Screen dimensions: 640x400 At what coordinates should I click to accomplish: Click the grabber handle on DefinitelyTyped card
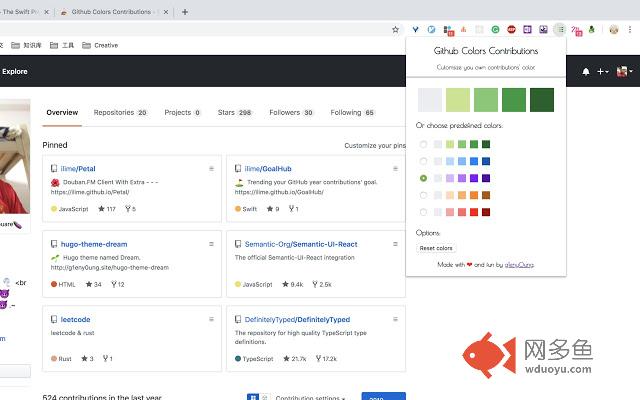[395, 319]
